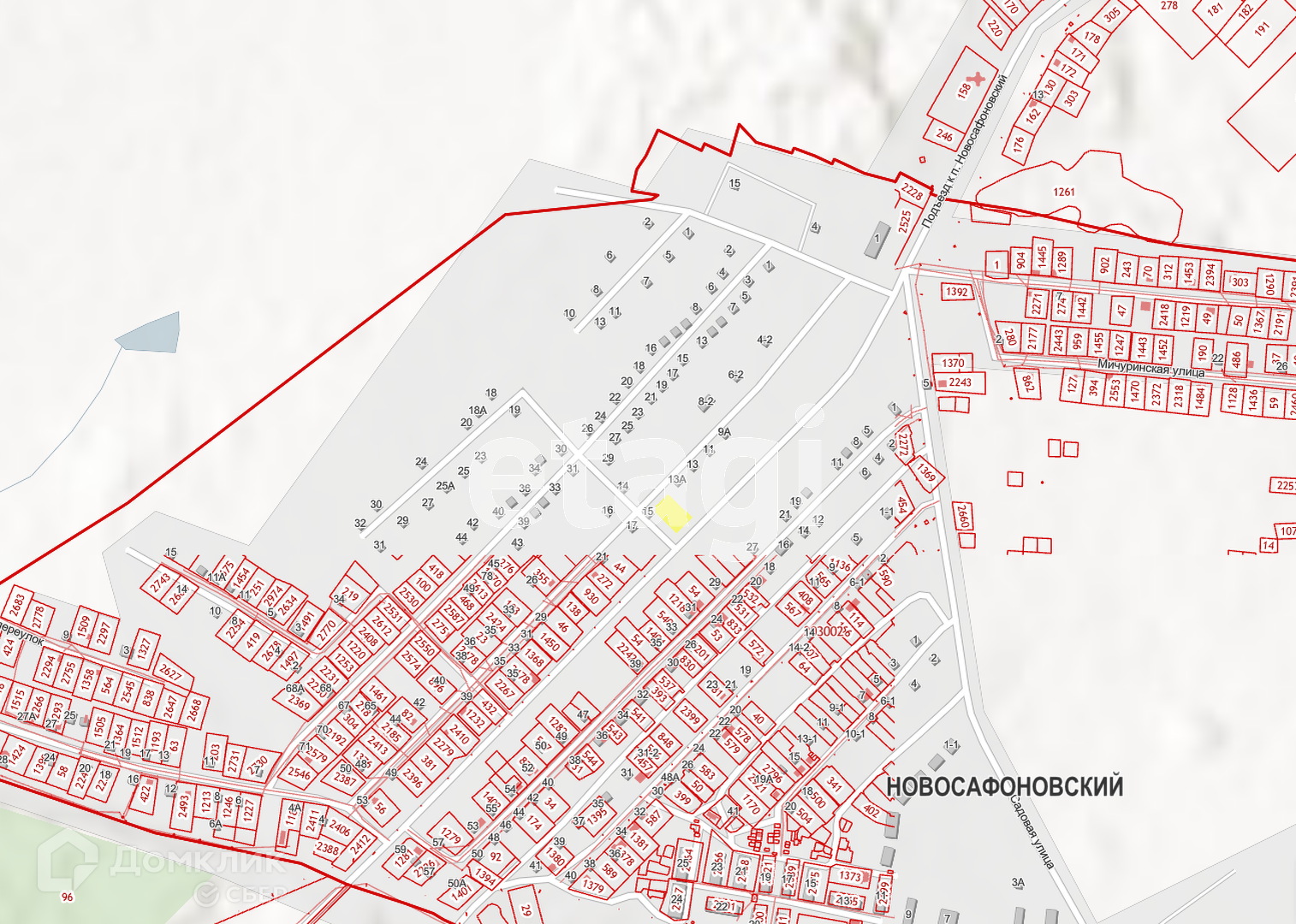Image resolution: width=1296 pixels, height=924 pixels.
Task: Select parcel labeled 2399
Action: coord(690,714)
